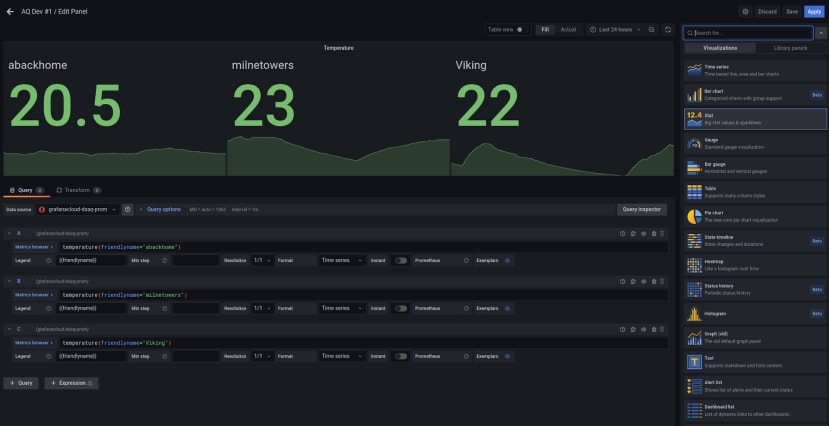The height and width of the screenshot is (426, 829).
Task: Collapse query A row
Action: tap(9, 233)
